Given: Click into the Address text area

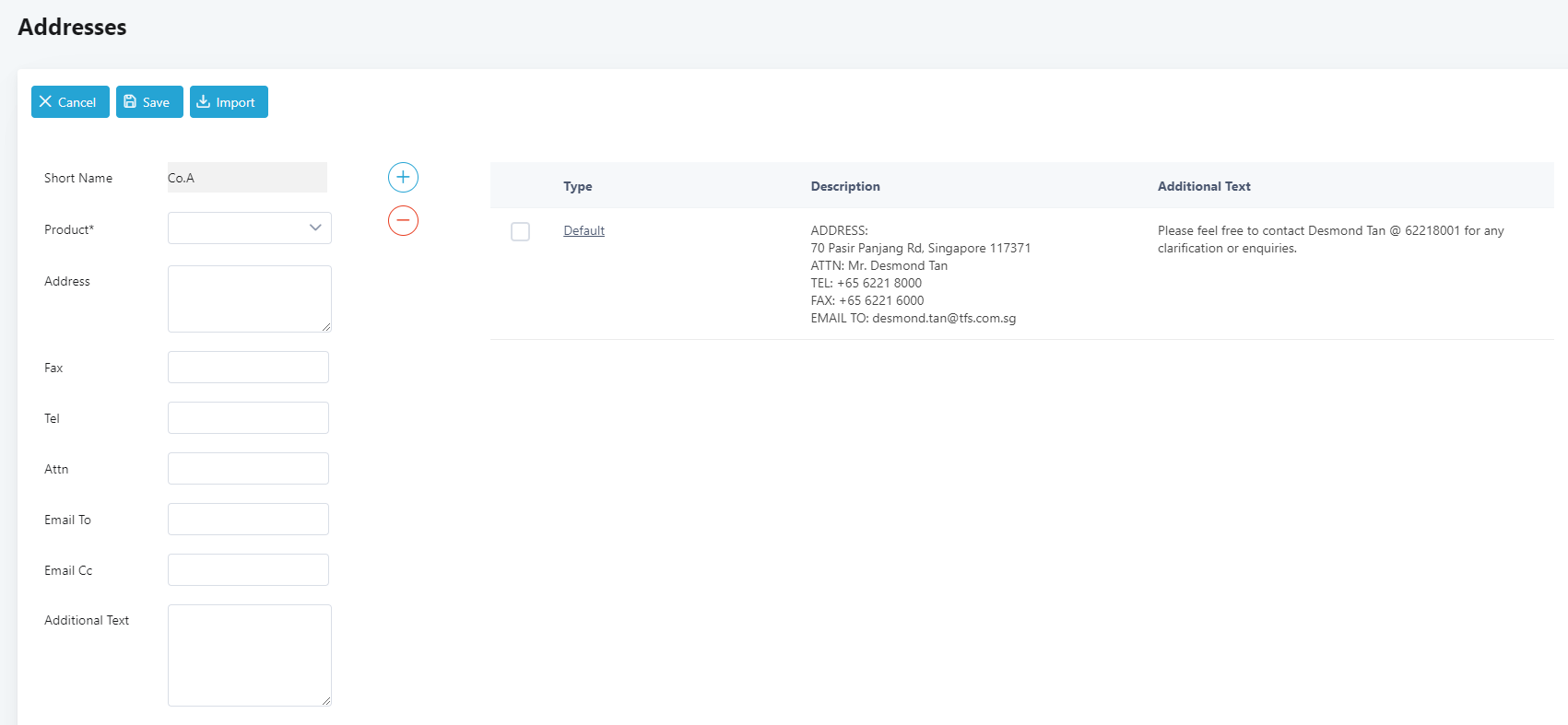Looking at the screenshot, I should (x=249, y=298).
